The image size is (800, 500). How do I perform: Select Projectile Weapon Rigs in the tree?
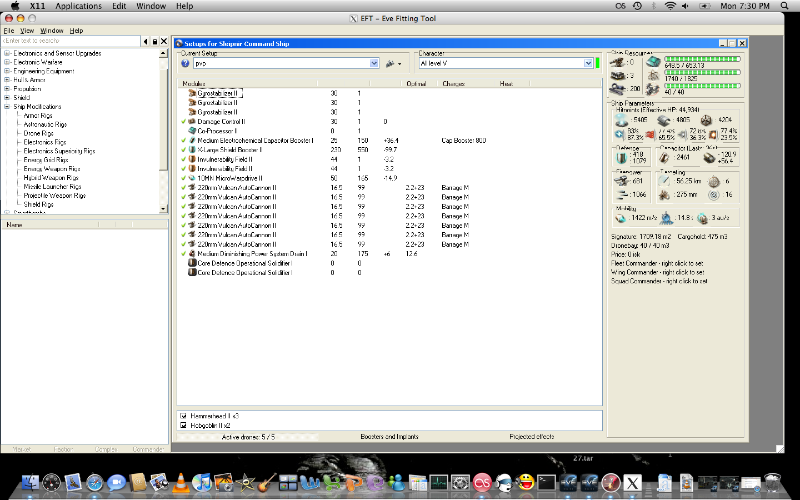point(55,195)
